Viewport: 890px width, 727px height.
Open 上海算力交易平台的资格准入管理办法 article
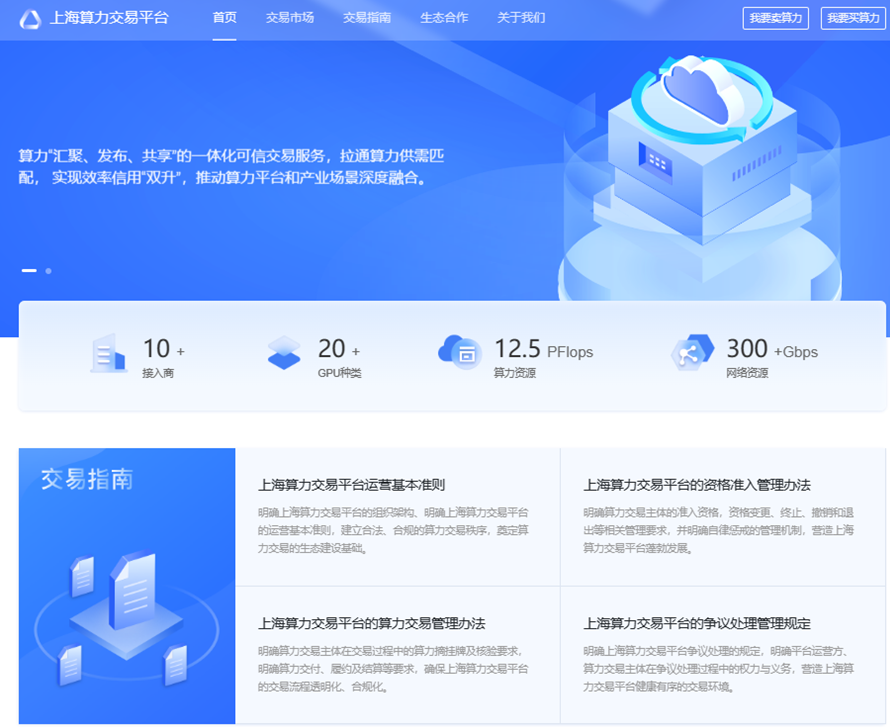pyautogui.click(x=697, y=485)
